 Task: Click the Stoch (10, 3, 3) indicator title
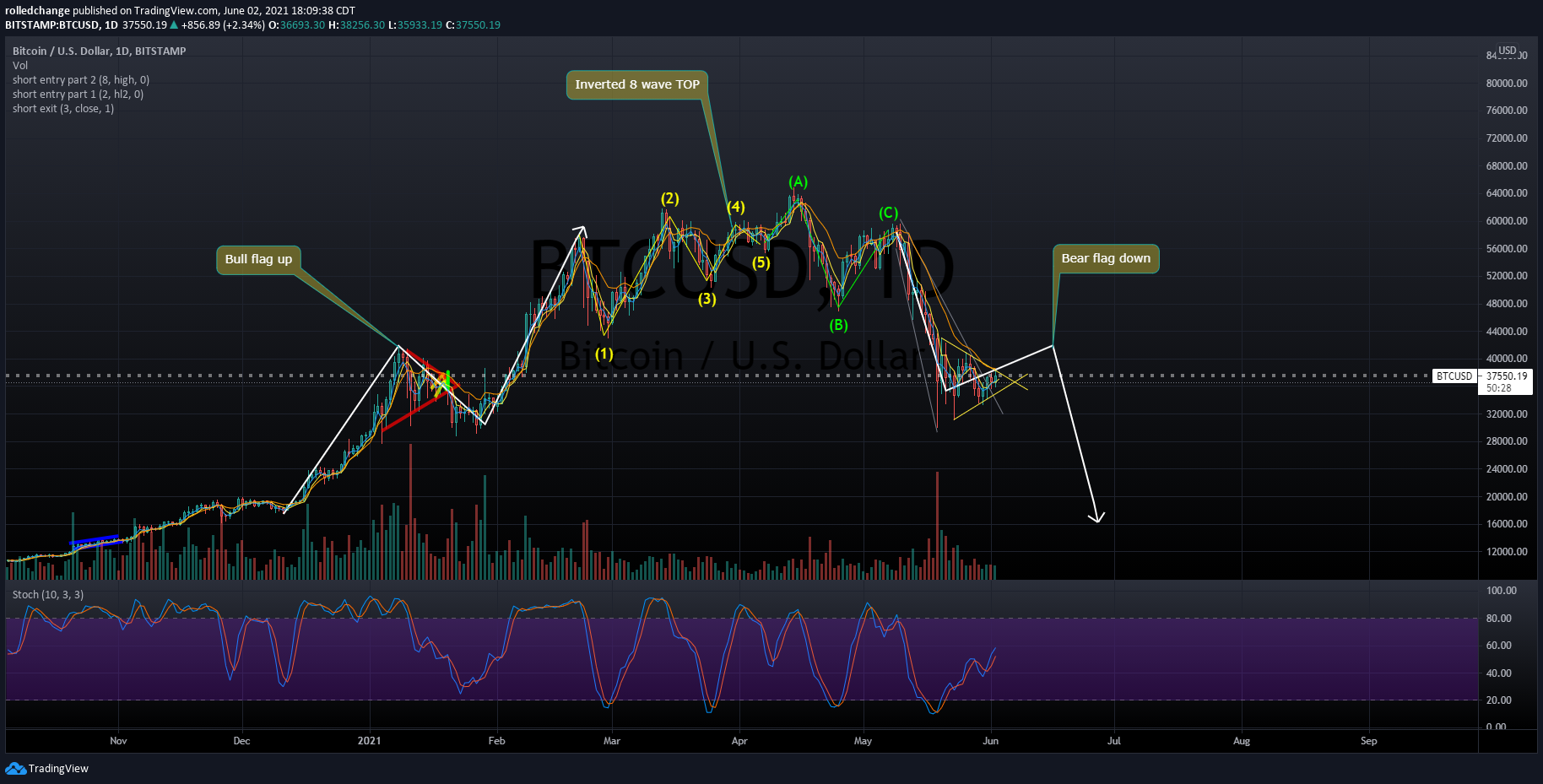pyautogui.click(x=48, y=594)
